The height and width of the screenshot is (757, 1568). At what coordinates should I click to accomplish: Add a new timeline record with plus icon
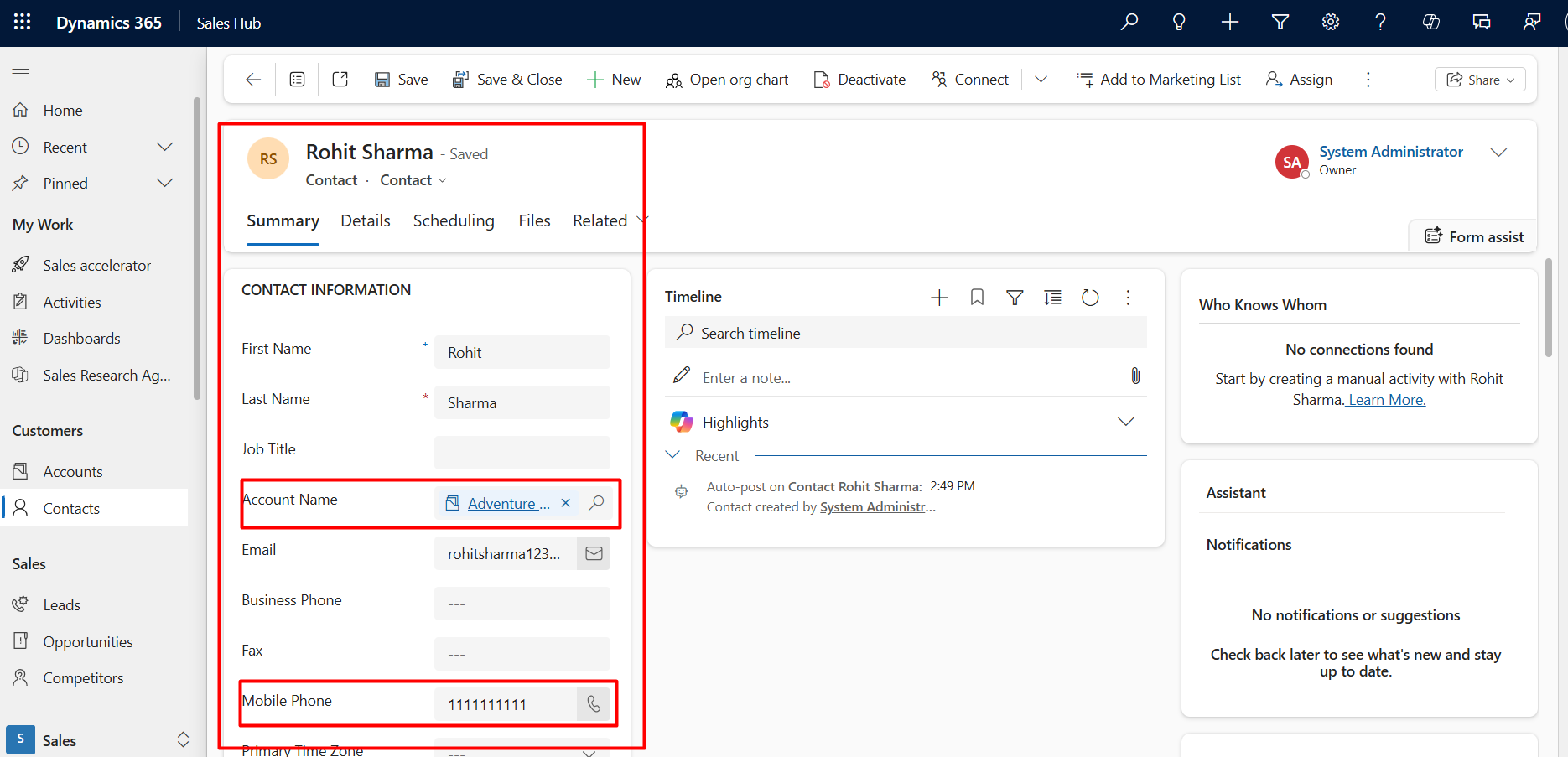tap(939, 298)
